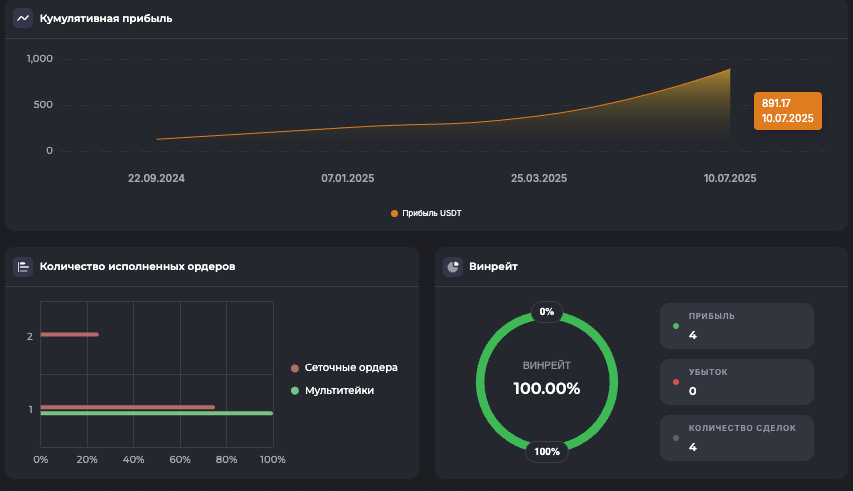Open the Количество сделок stat card

[737, 437]
